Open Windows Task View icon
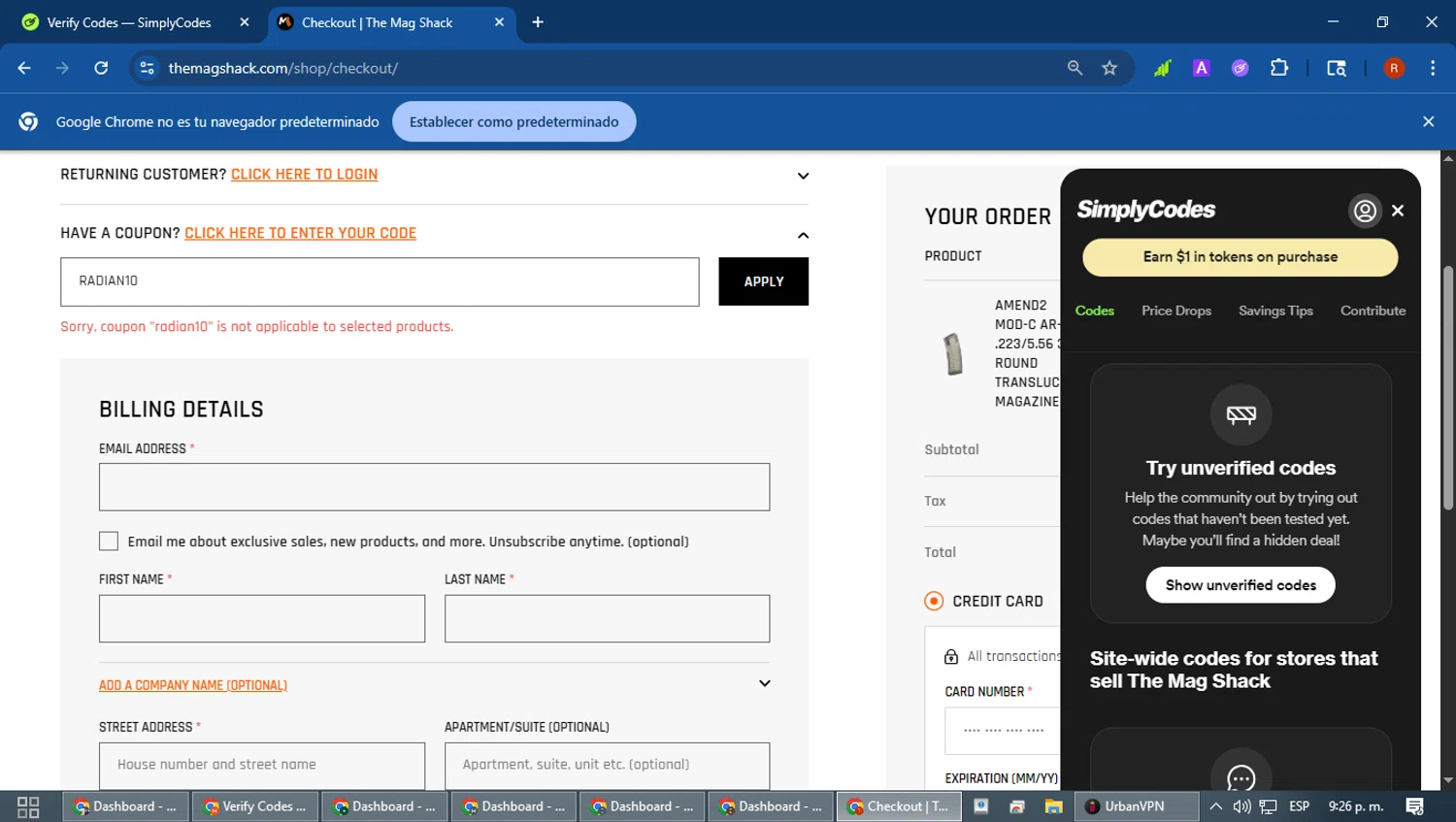This screenshot has height=822, width=1456. click(28, 806)
